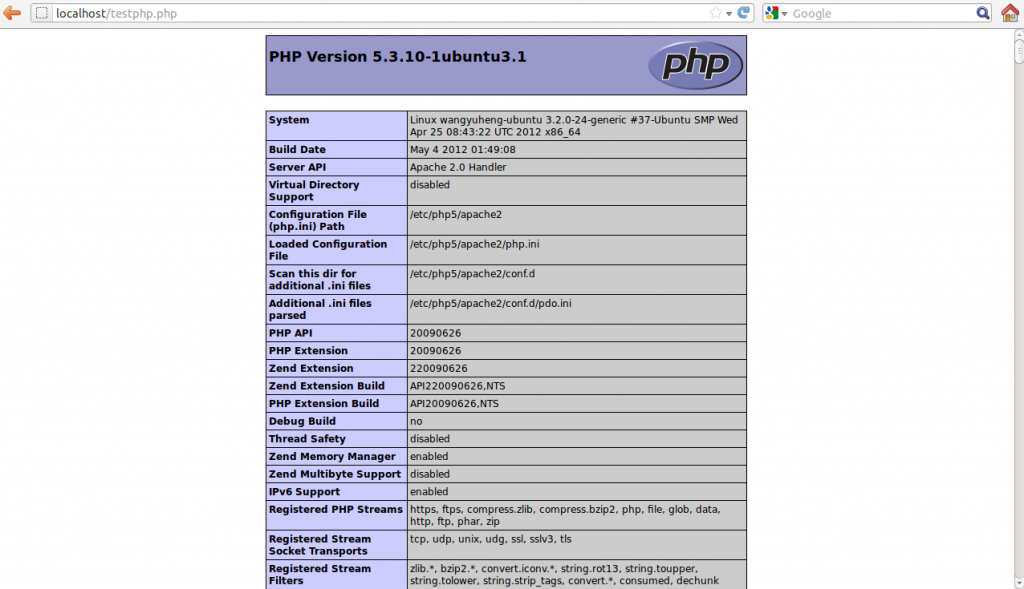Image resolution: width=1024 pixels, height=589 pixels.
Task: Click the "Apache 2.0 Handler" value
Action: pyautogui.click(x=458, y=167)
